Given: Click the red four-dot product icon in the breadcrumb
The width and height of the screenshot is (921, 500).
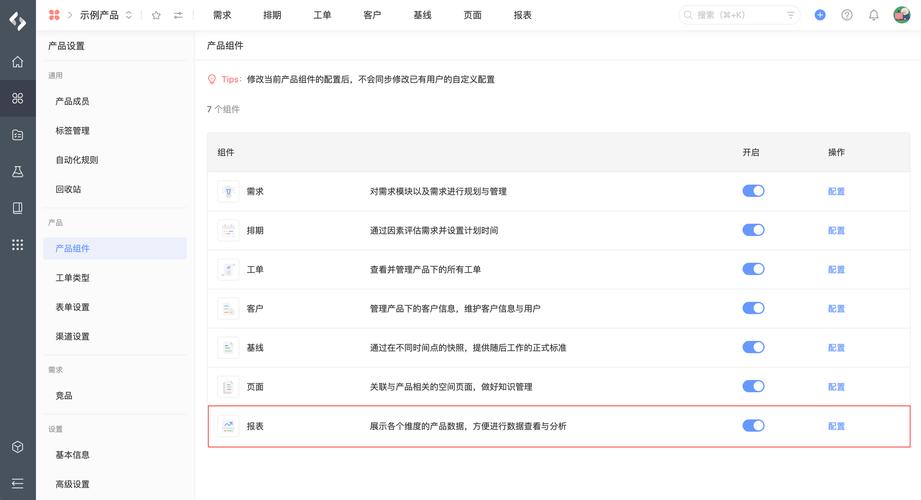Looking at the screenshot, I should point(54,15).
